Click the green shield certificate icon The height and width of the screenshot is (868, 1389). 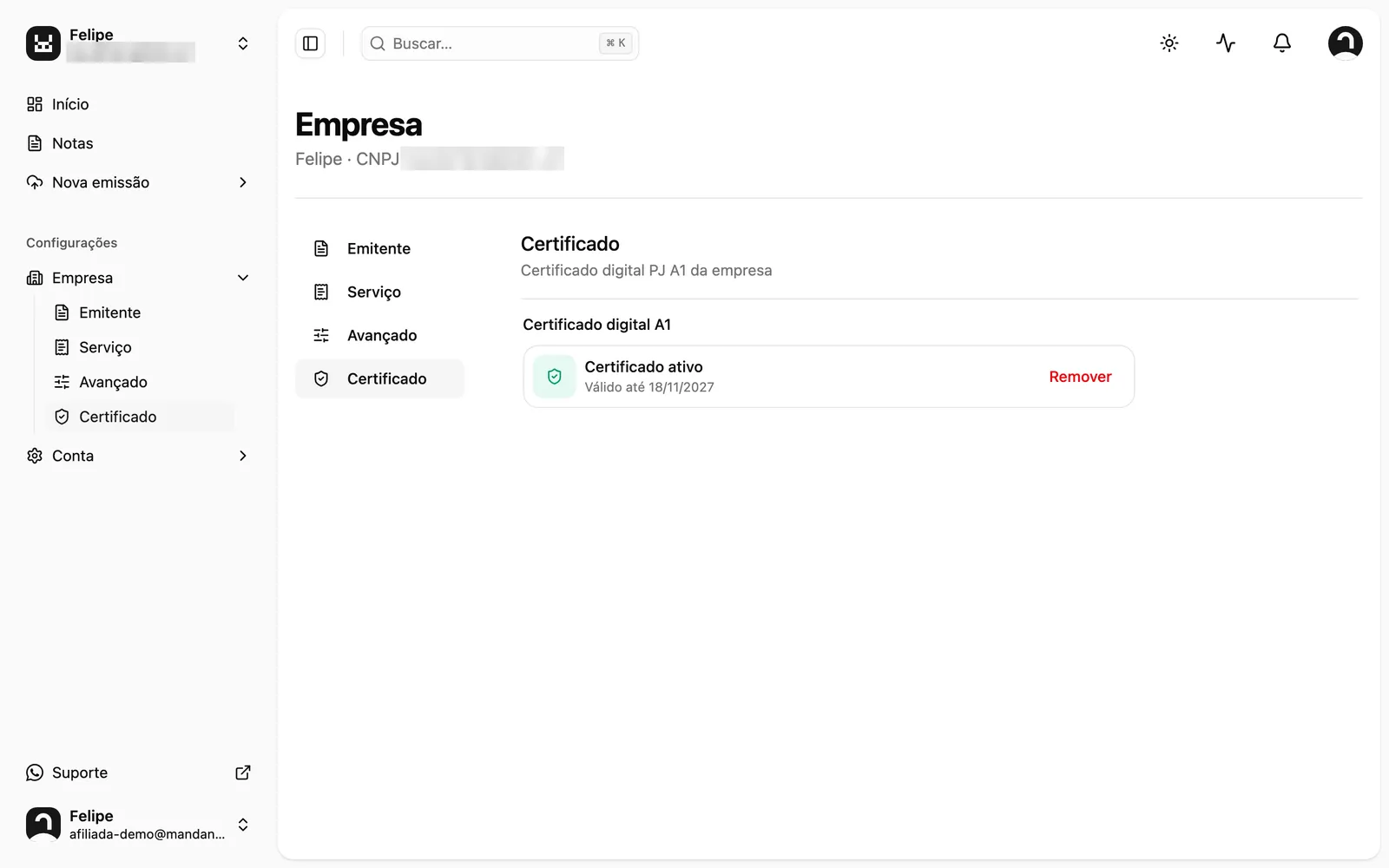click(x=554, y=377)
